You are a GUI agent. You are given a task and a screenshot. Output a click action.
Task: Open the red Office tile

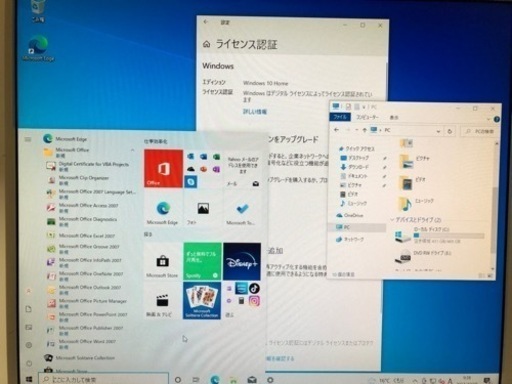[x=163, y=168]
